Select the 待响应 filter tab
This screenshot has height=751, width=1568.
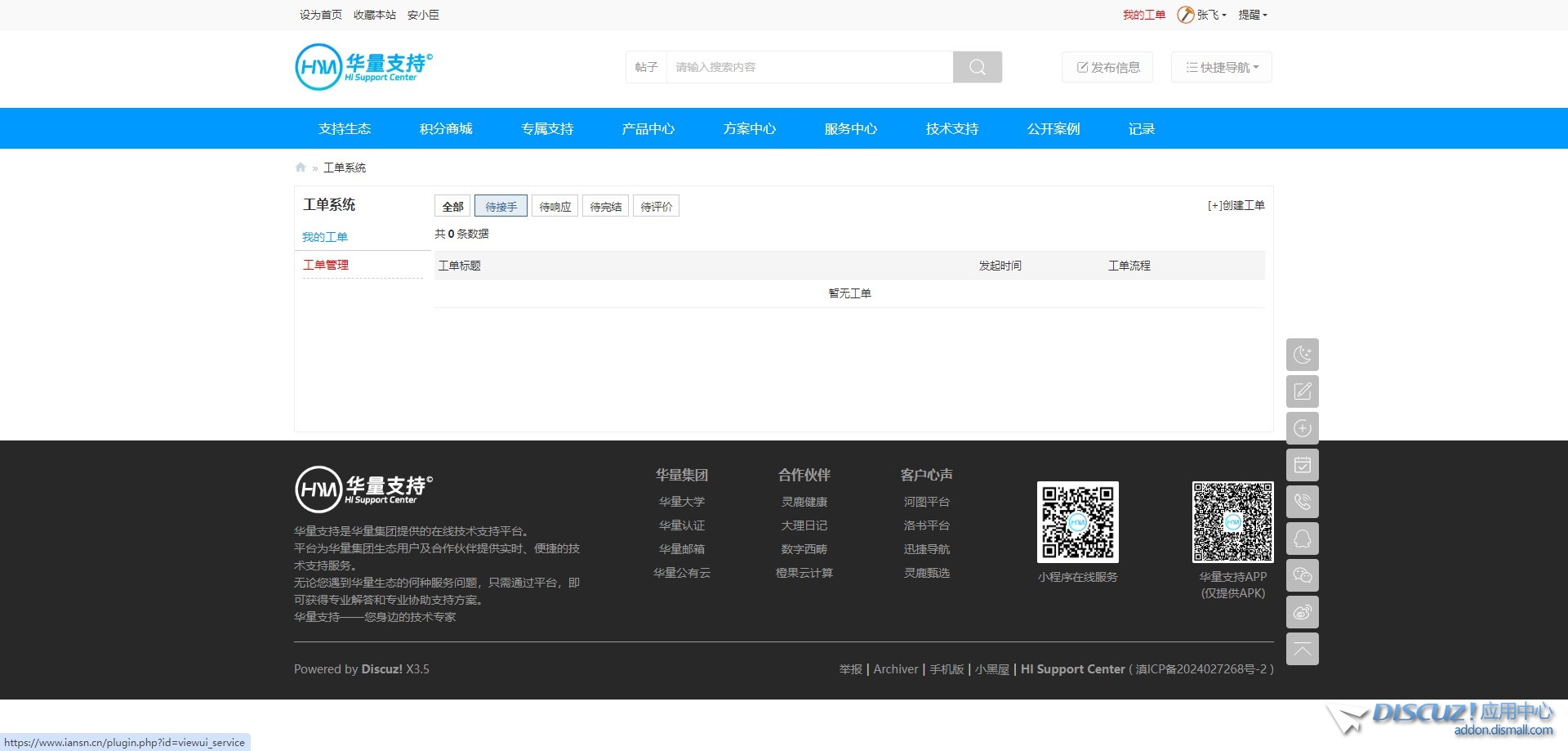point(555,207)
